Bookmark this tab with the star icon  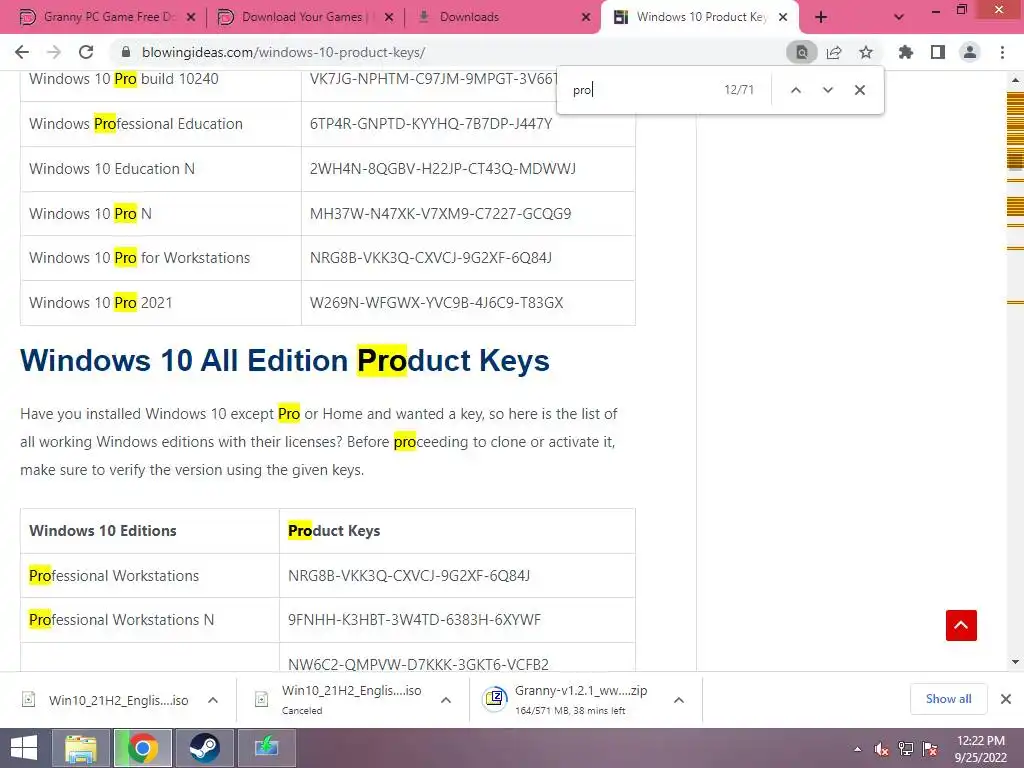866,52
